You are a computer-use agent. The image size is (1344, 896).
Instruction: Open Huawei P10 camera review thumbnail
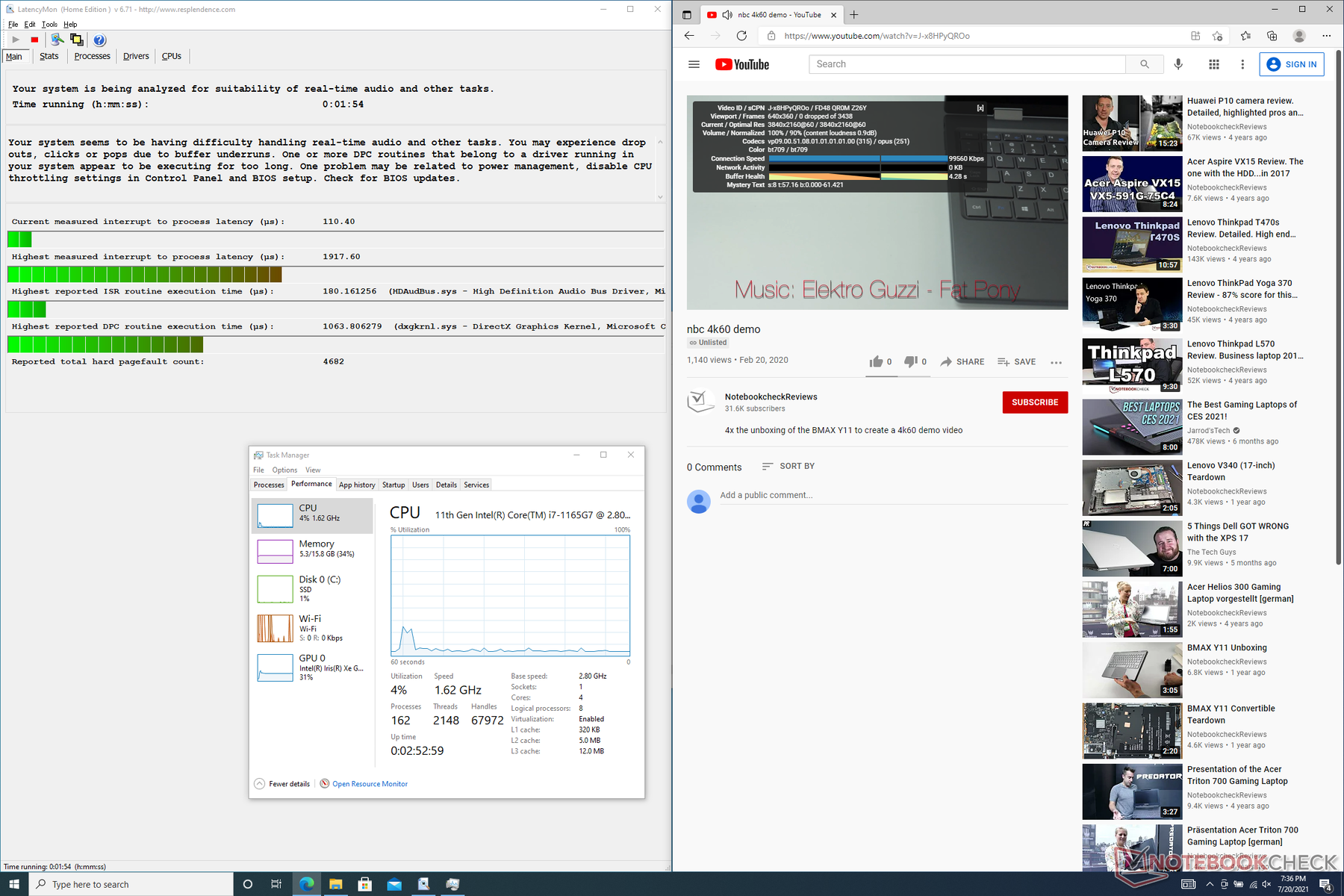(1132, 123)
